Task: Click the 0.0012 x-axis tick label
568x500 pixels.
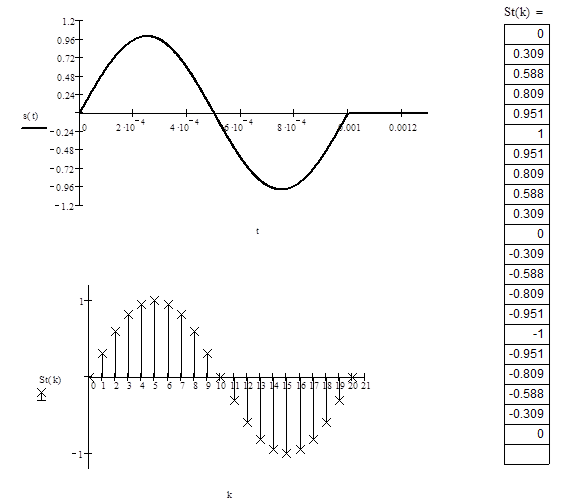Action: (x=403, y=128)
